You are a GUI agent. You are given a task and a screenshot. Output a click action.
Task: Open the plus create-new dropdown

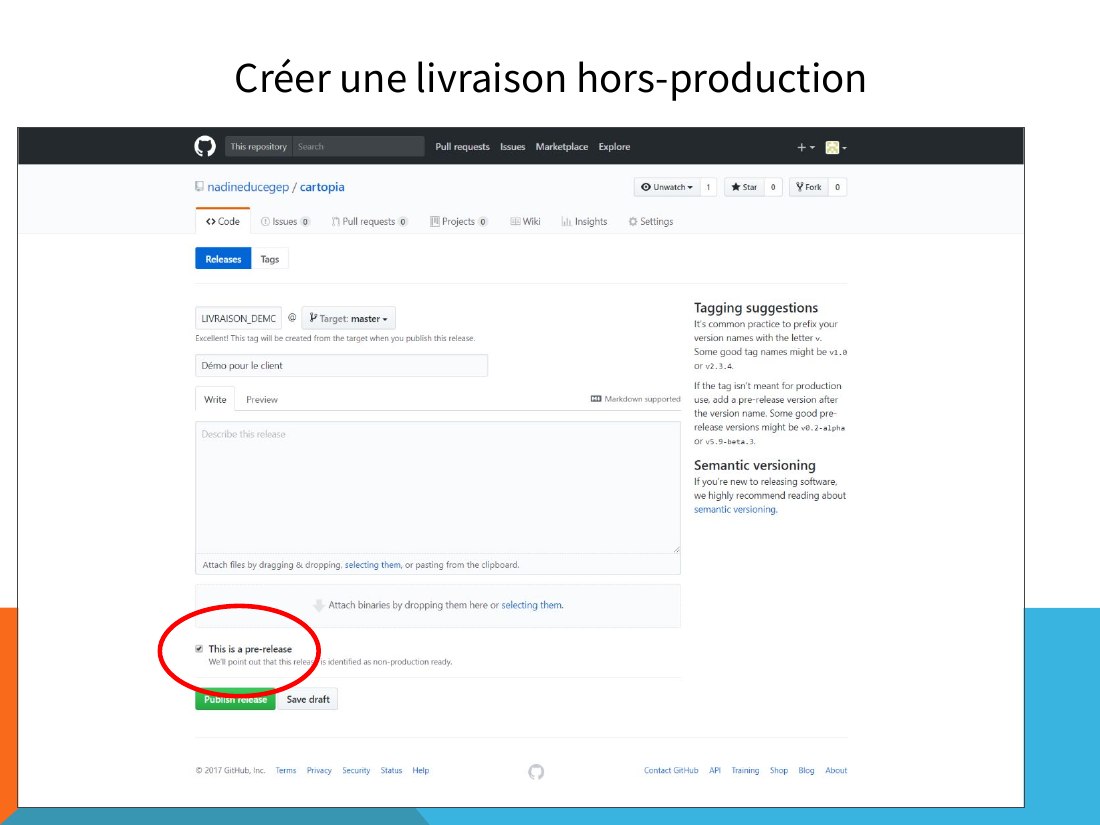[805, 147]
